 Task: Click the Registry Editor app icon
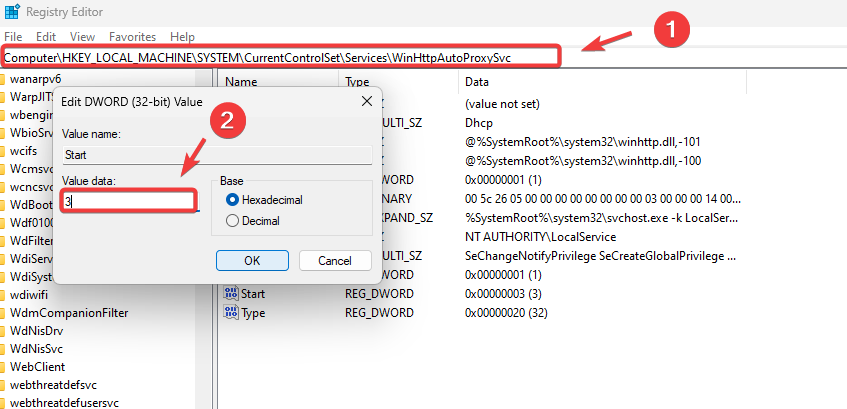[x=12, y=11]
